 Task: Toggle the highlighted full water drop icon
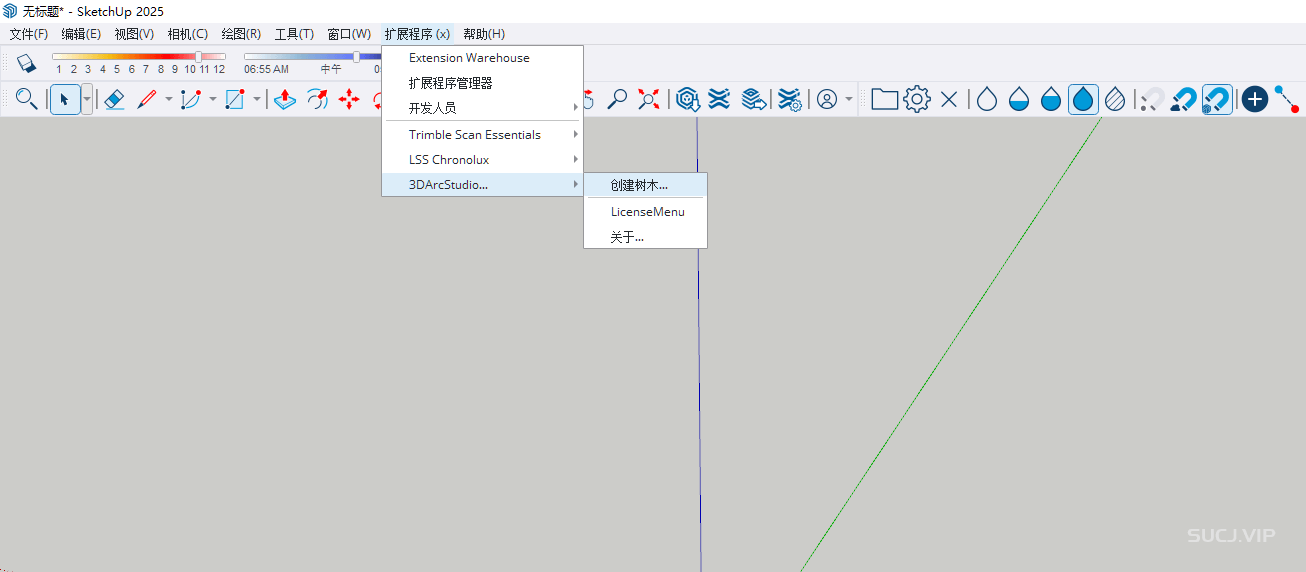pos(1083,99)
